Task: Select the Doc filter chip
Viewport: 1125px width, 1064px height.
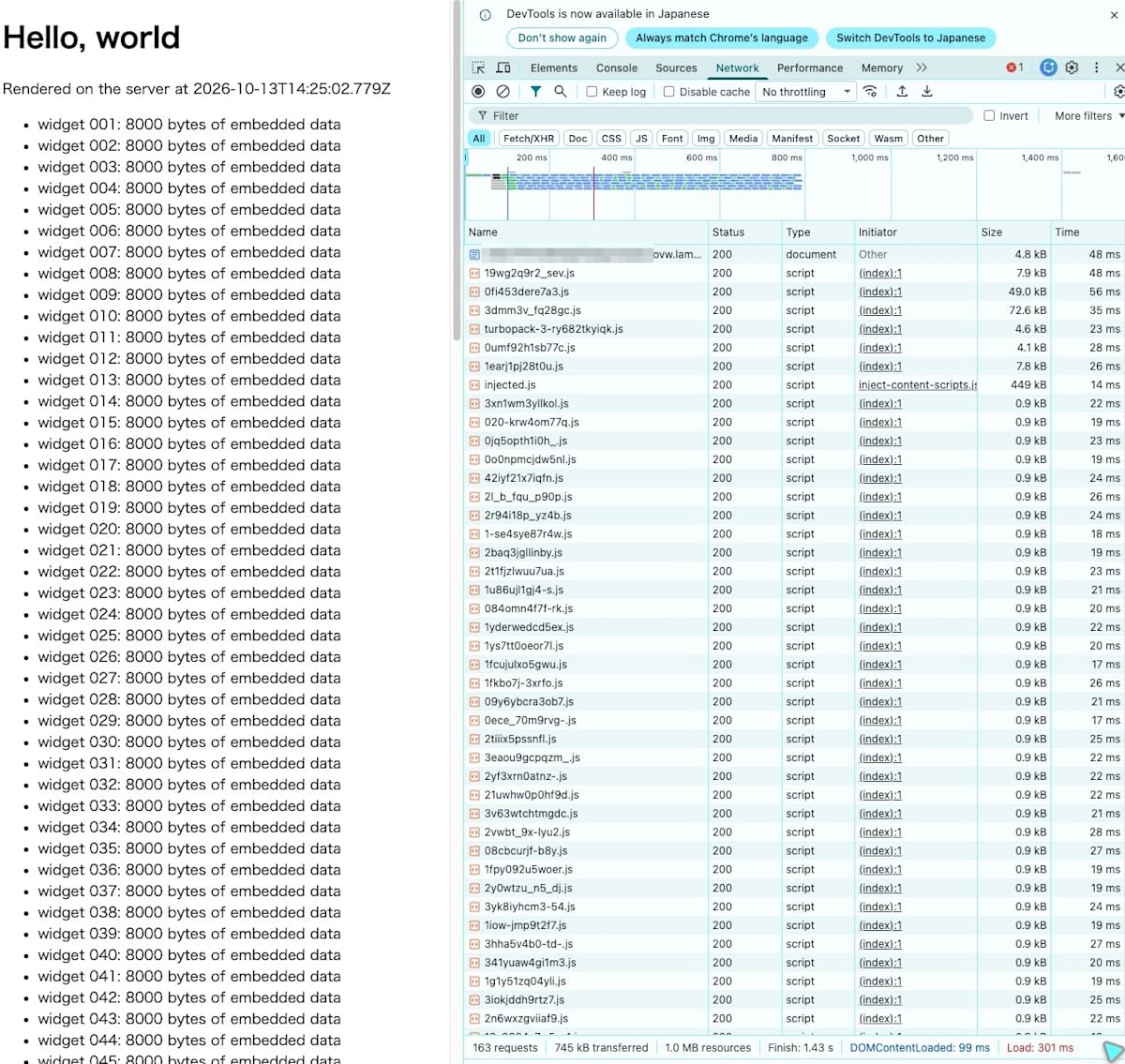Action: point(578,138)
